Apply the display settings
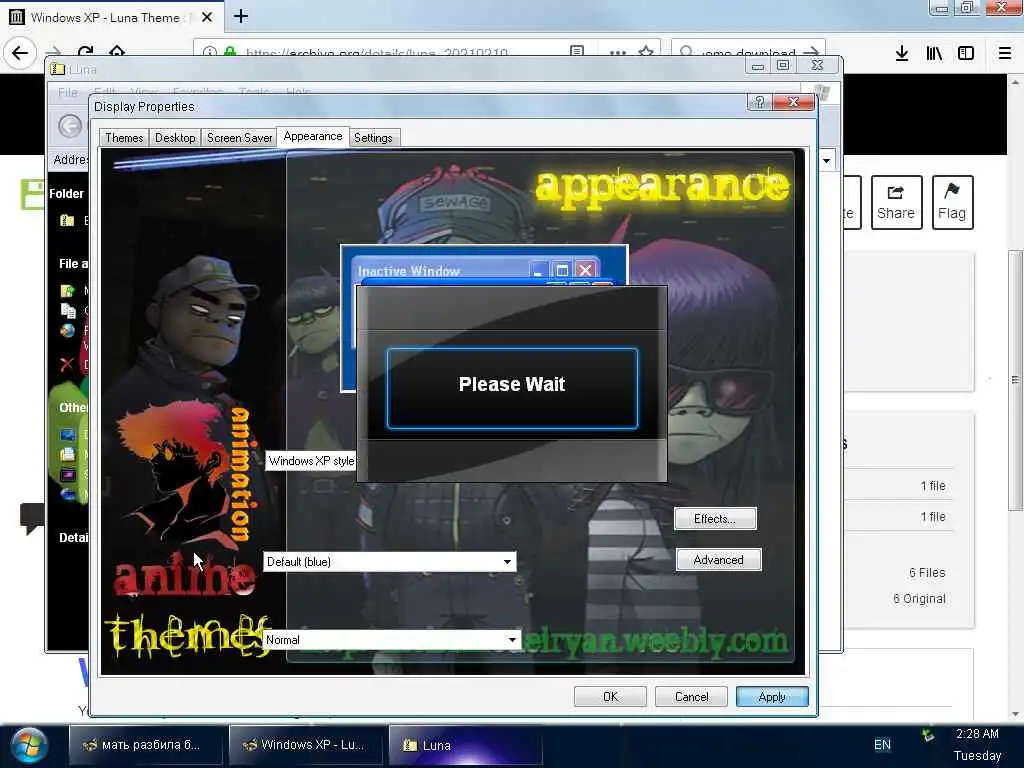1024x768 pixels. coord(772,697)
